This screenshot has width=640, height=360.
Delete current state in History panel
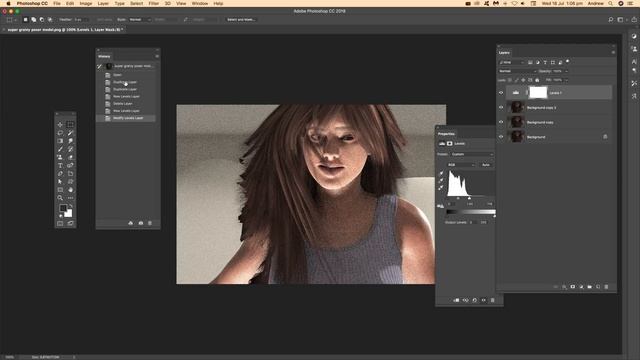coord(150,223)
